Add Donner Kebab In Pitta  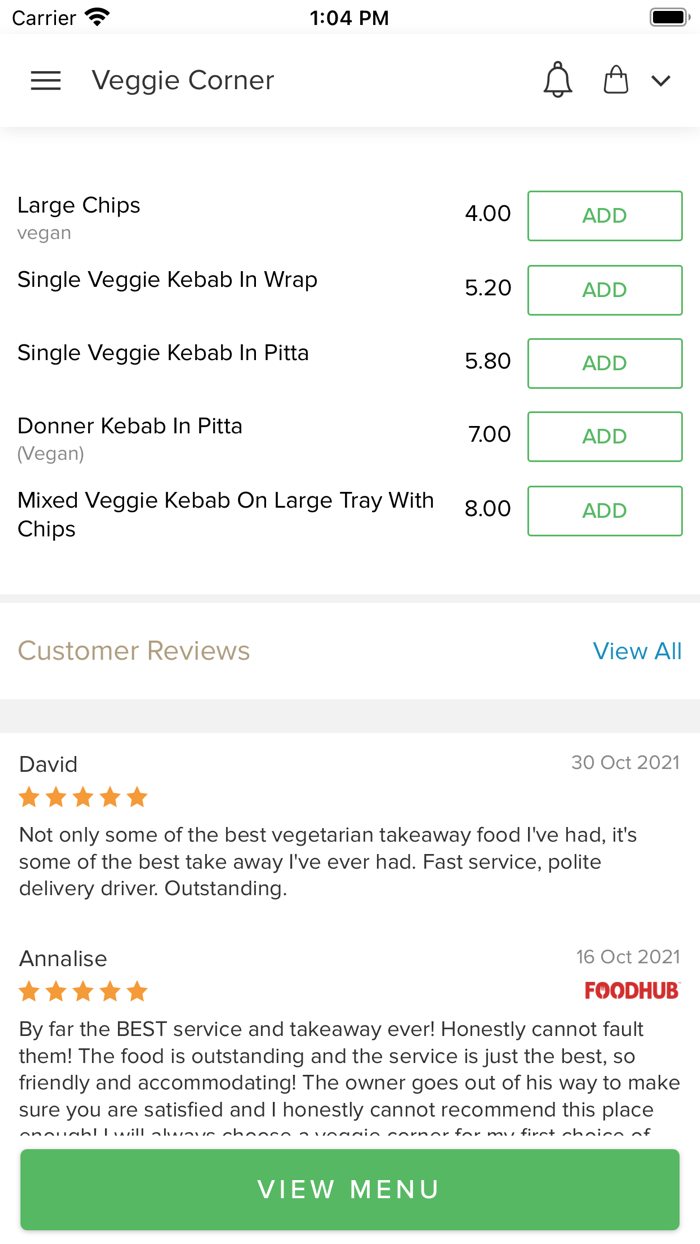tap(604, 436)
